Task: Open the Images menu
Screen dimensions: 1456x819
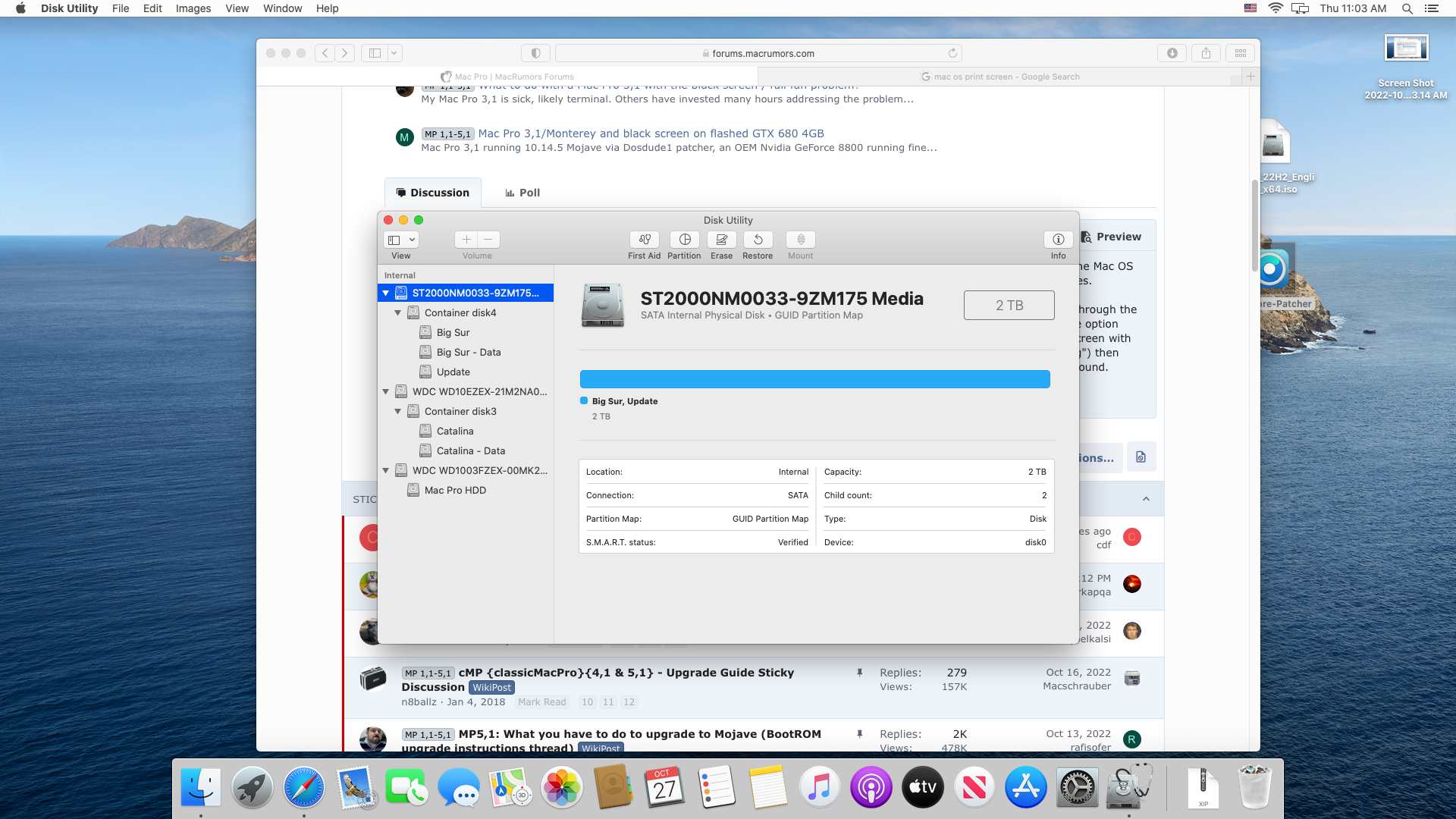Action: point(193,8)
